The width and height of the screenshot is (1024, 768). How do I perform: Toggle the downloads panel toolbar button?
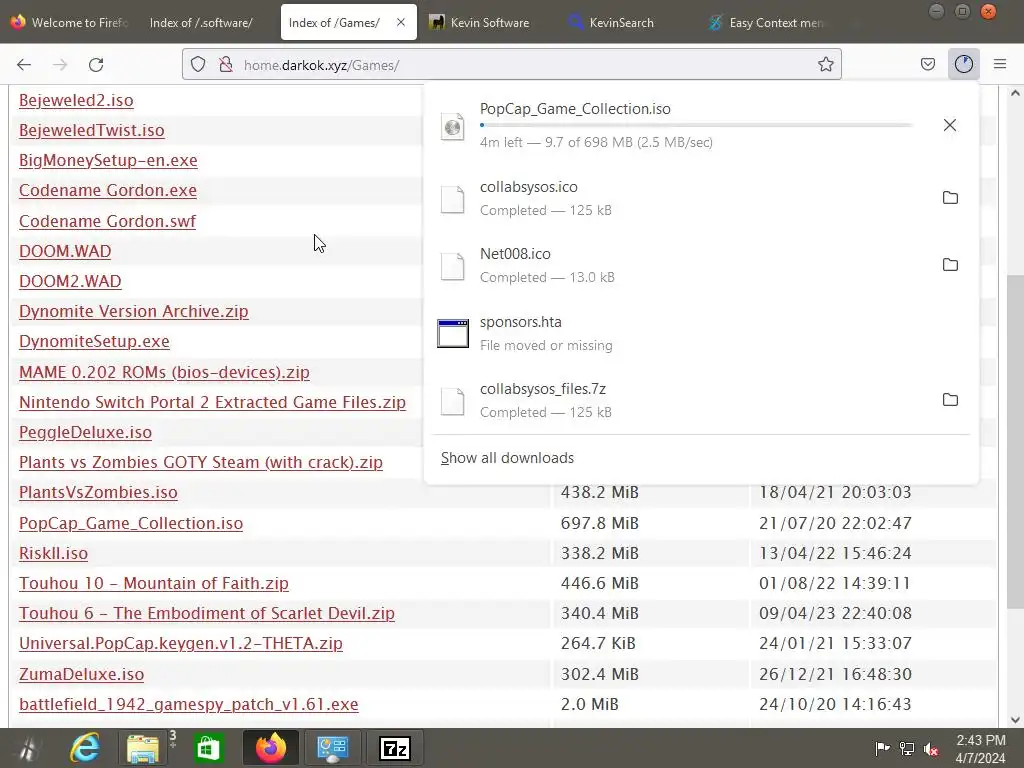(x=963, y=65)
